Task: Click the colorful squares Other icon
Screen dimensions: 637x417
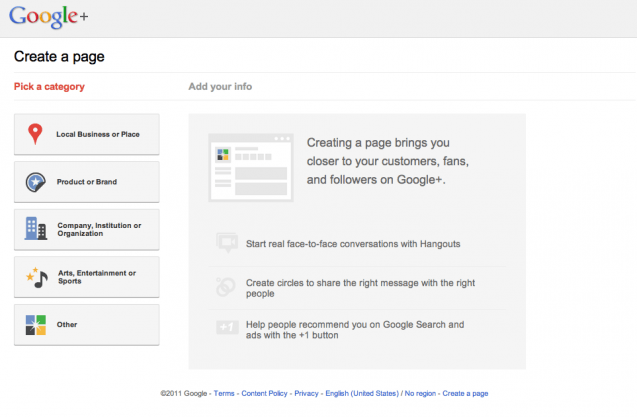Action: tap(36, 325)
